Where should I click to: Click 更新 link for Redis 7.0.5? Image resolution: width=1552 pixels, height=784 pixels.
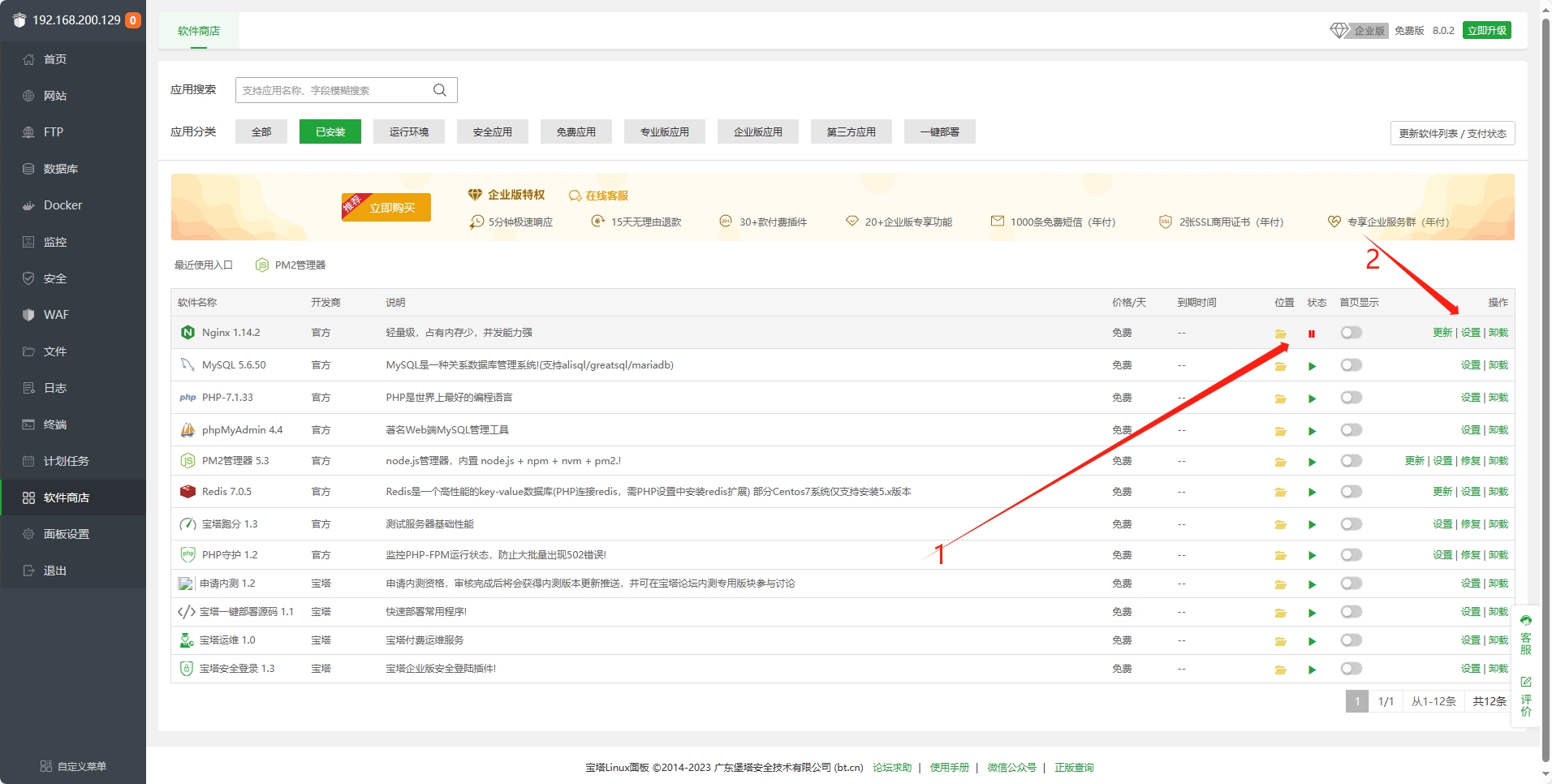[x=1442, y=491]
